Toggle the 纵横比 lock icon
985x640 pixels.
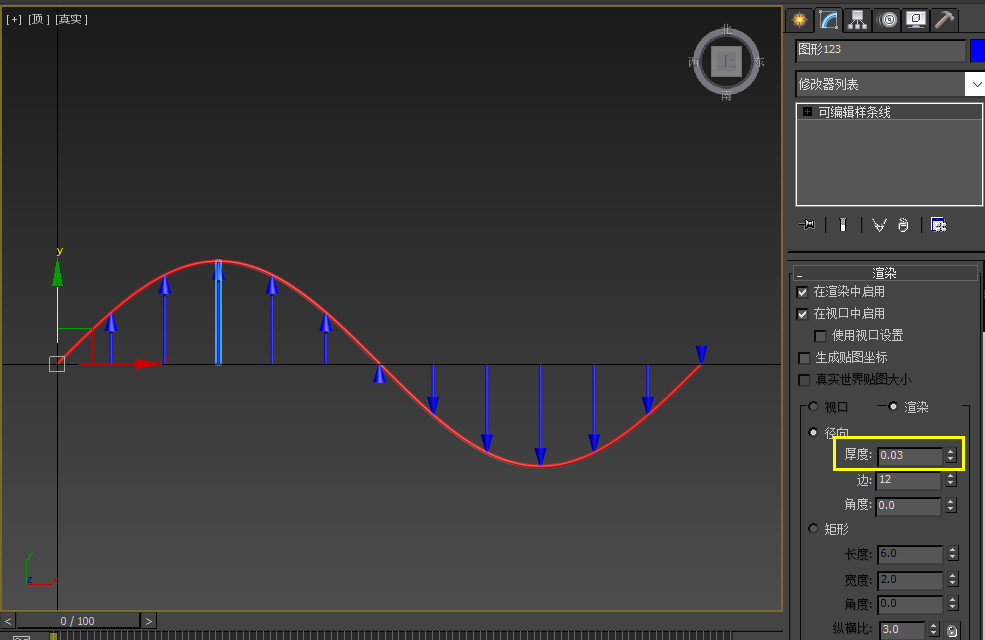pyautogui.click(x=952, y=631)
